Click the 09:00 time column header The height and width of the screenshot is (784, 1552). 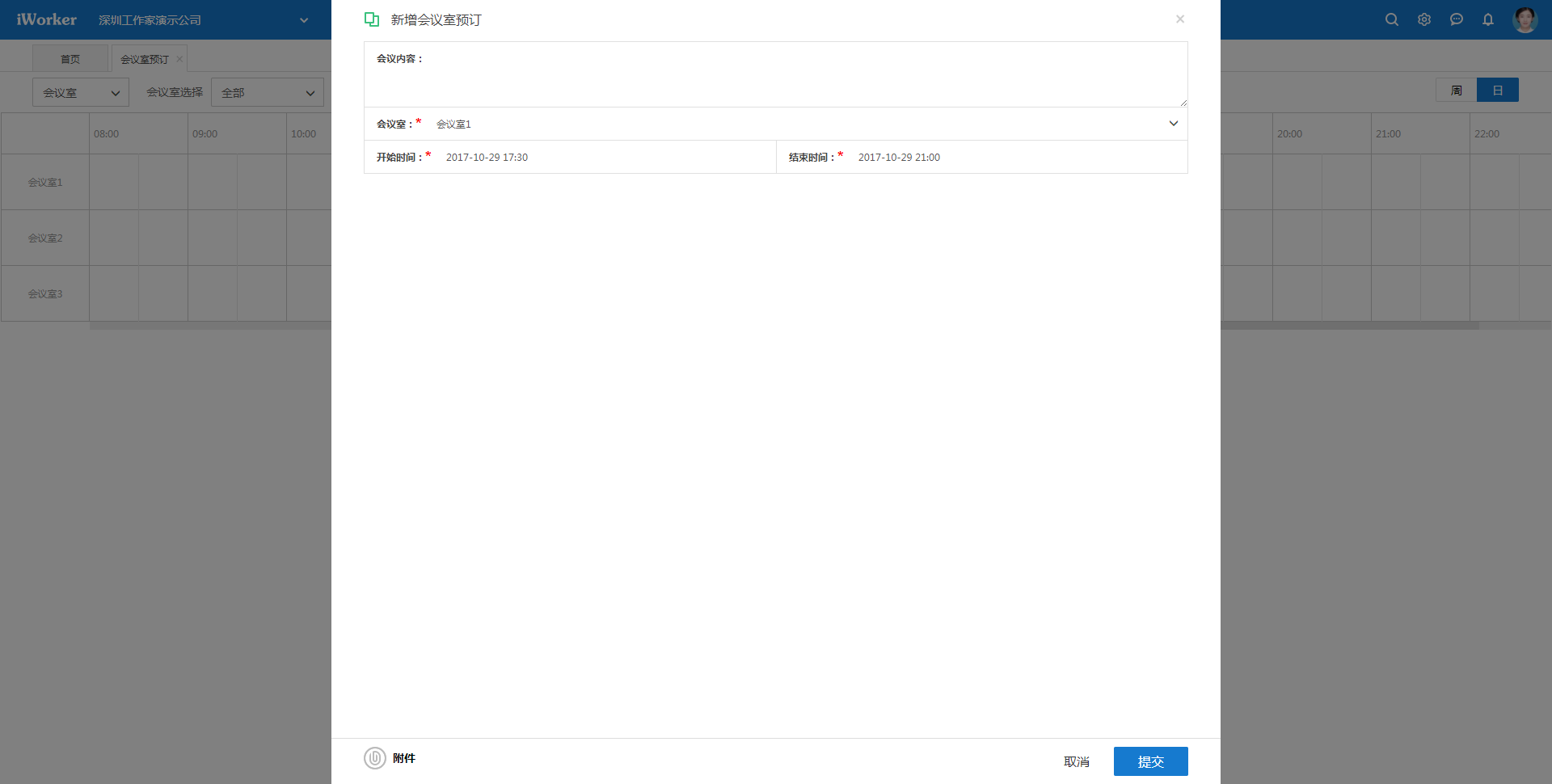coord(205,134)
